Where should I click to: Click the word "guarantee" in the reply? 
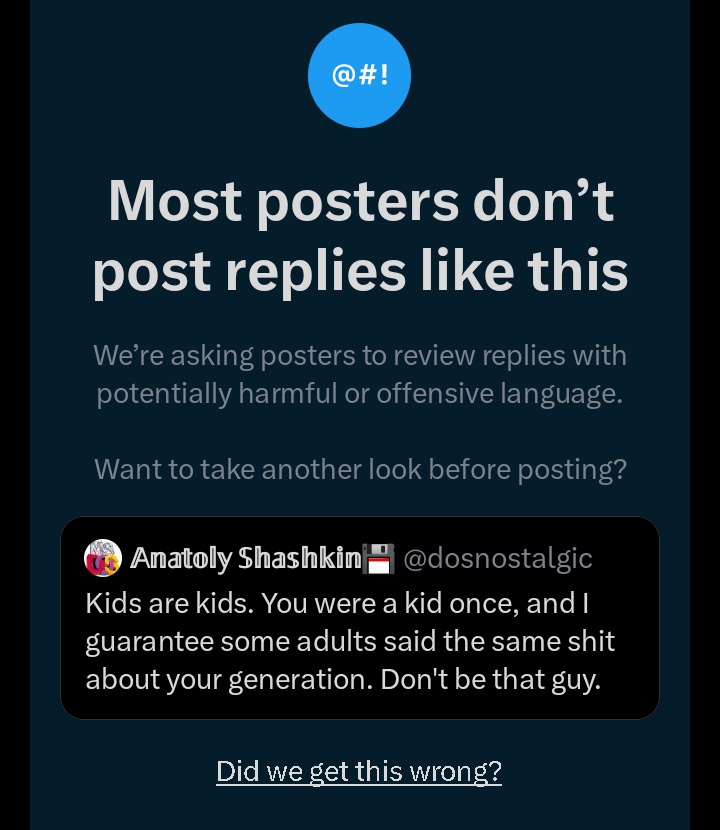tap(149, 643)
